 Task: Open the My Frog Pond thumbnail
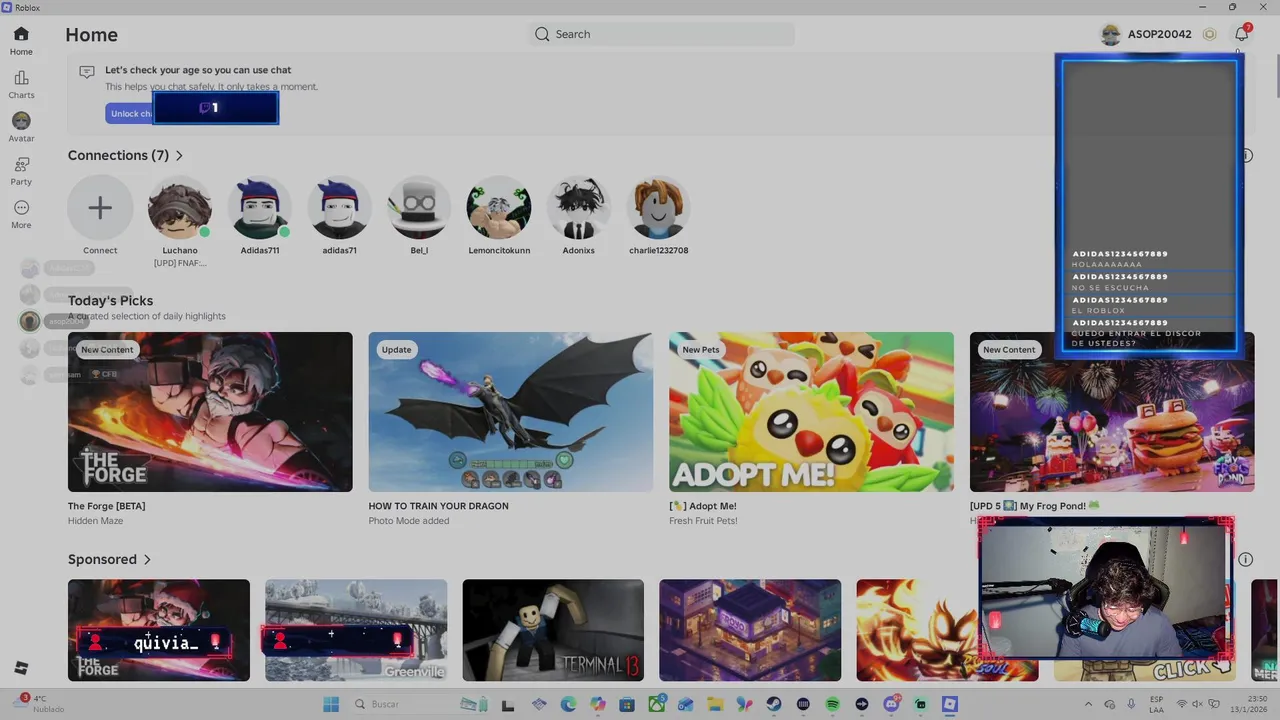coord(1112,412)
